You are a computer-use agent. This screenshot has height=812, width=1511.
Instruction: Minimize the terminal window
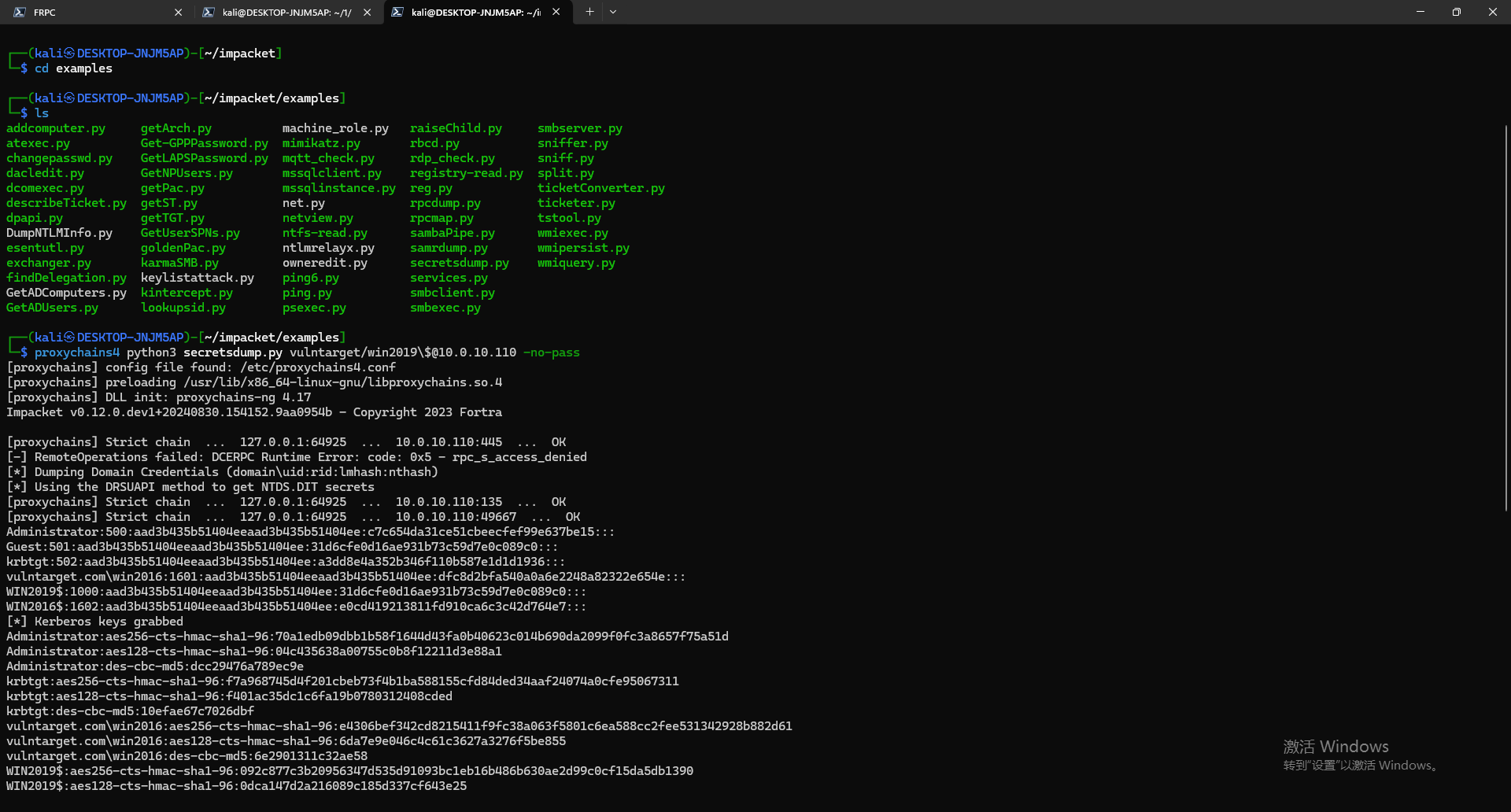(1420, 12)
